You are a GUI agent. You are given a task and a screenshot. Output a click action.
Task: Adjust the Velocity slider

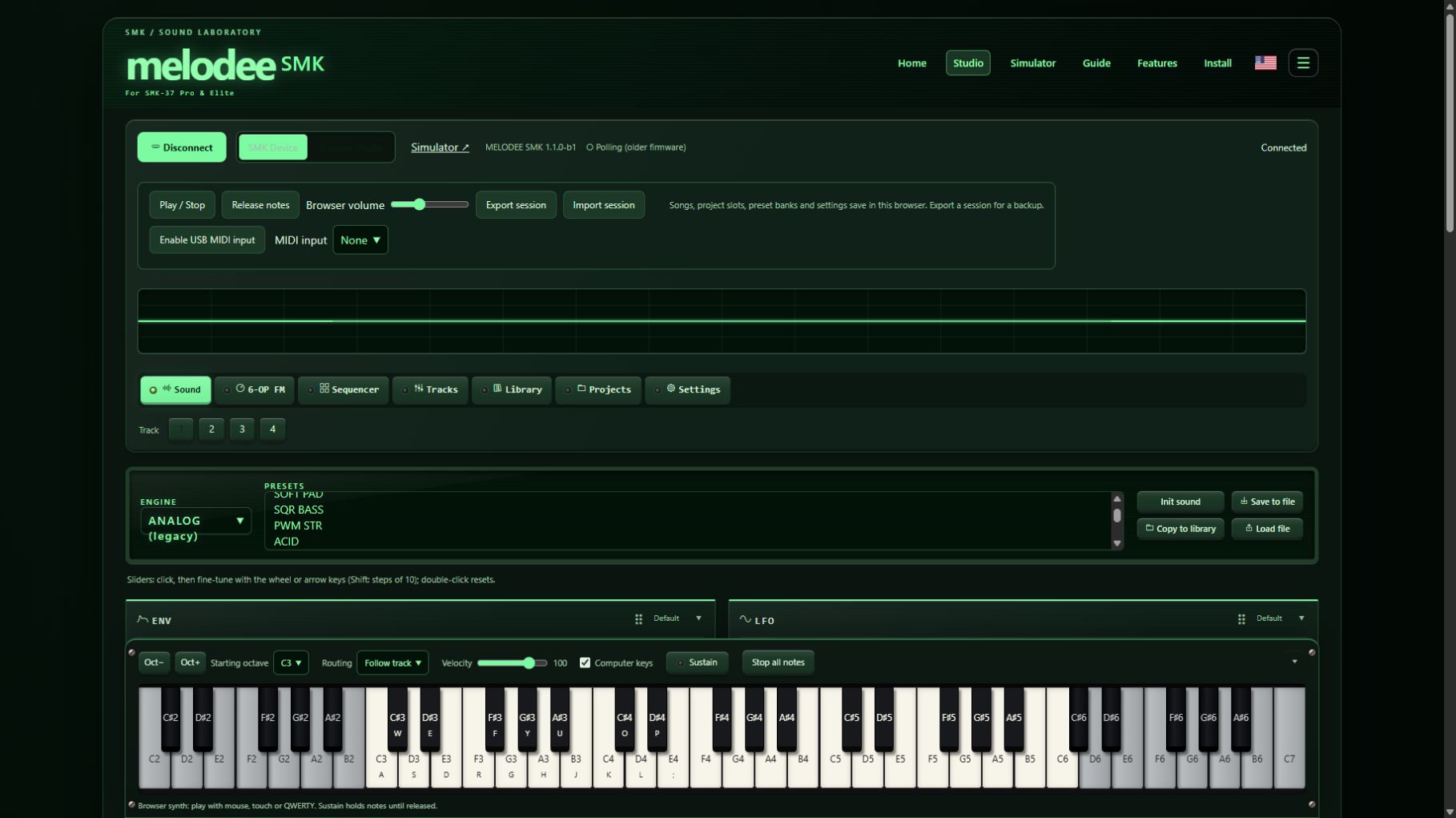tap(512, 663)
